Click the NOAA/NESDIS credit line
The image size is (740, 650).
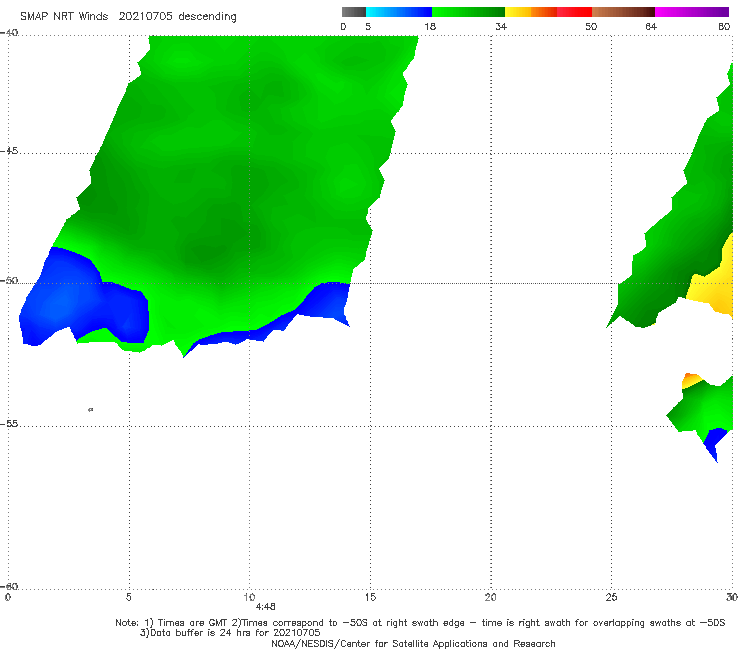413,643
